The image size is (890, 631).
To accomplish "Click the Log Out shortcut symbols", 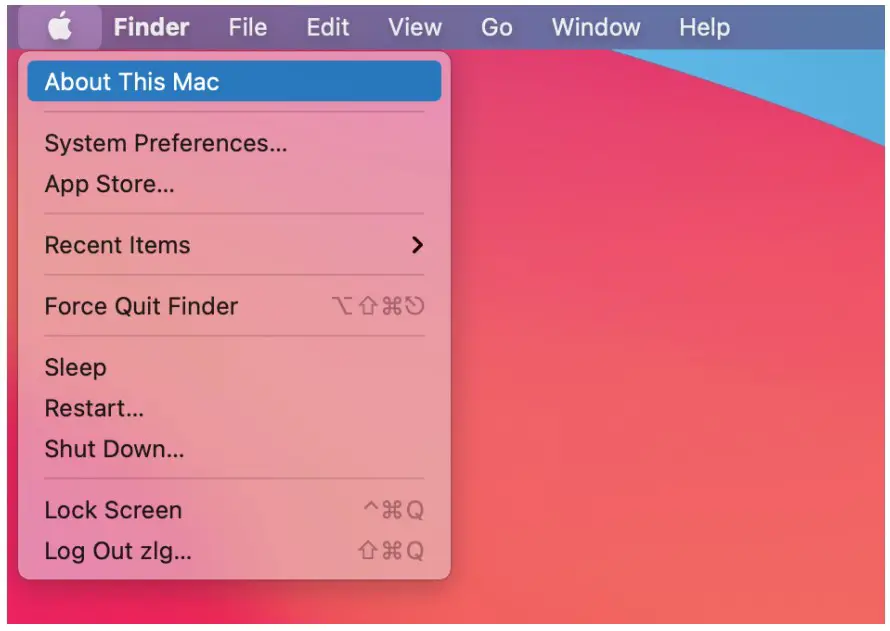I will (391, 551).
